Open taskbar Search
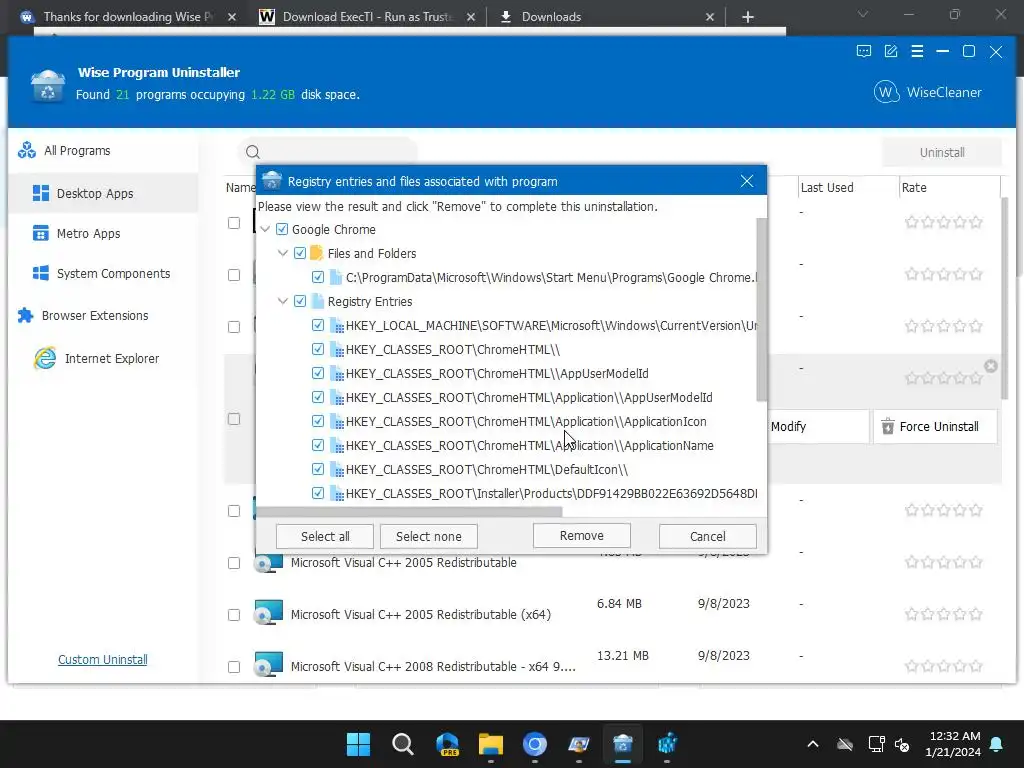1024x768 pixels. pos(402,744)
